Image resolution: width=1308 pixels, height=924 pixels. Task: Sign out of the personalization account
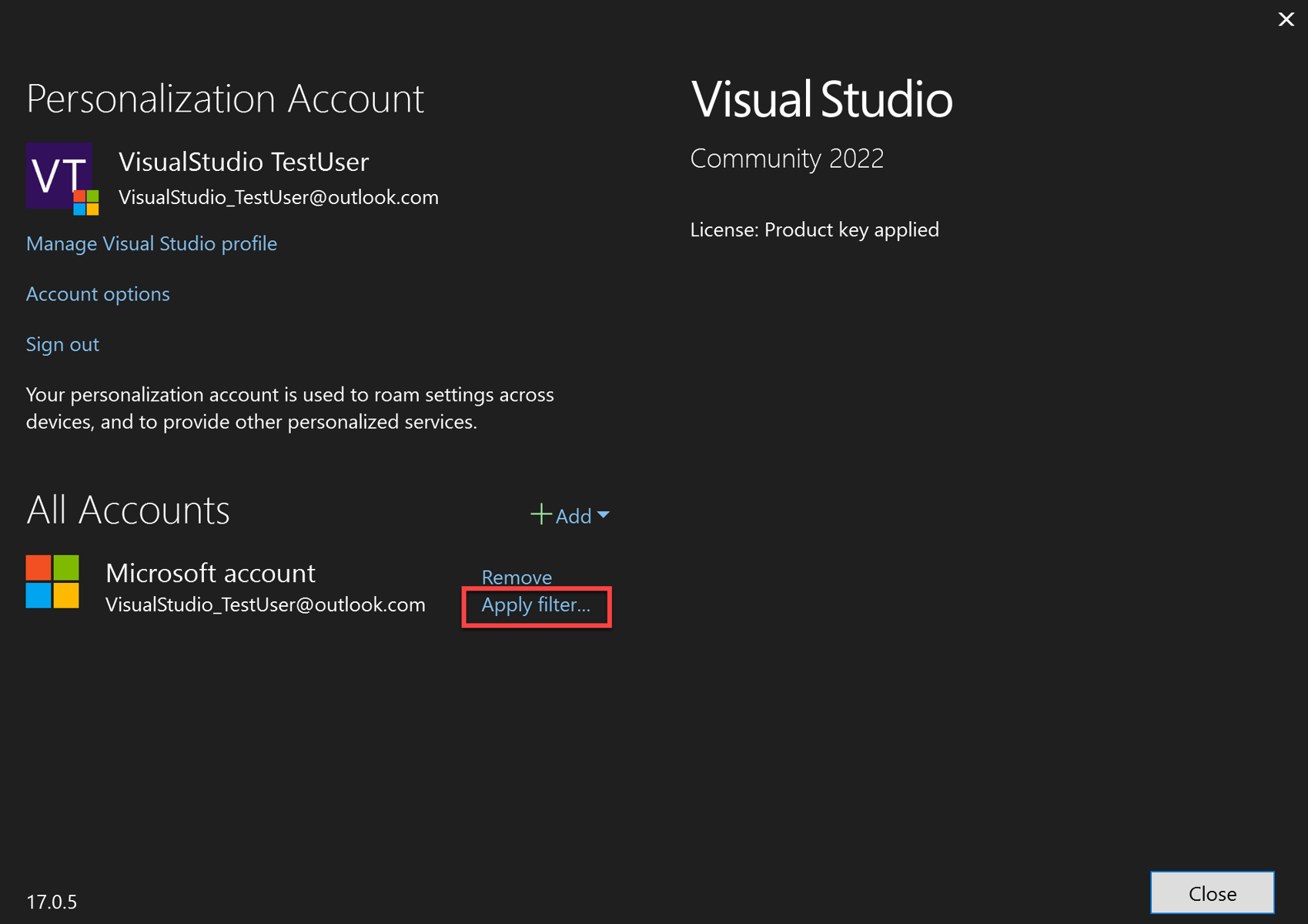[x=62, y=344]
